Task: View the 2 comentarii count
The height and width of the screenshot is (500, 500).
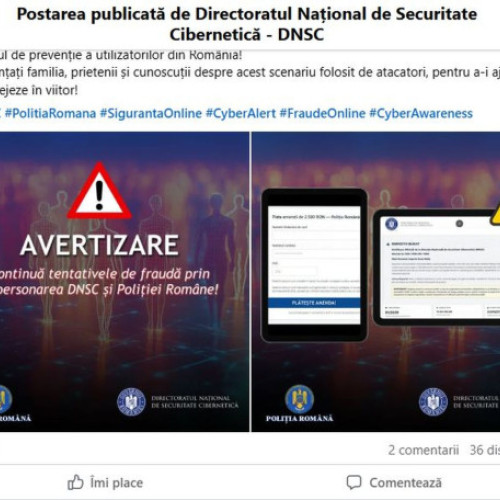Action: (x=423, y=450)
